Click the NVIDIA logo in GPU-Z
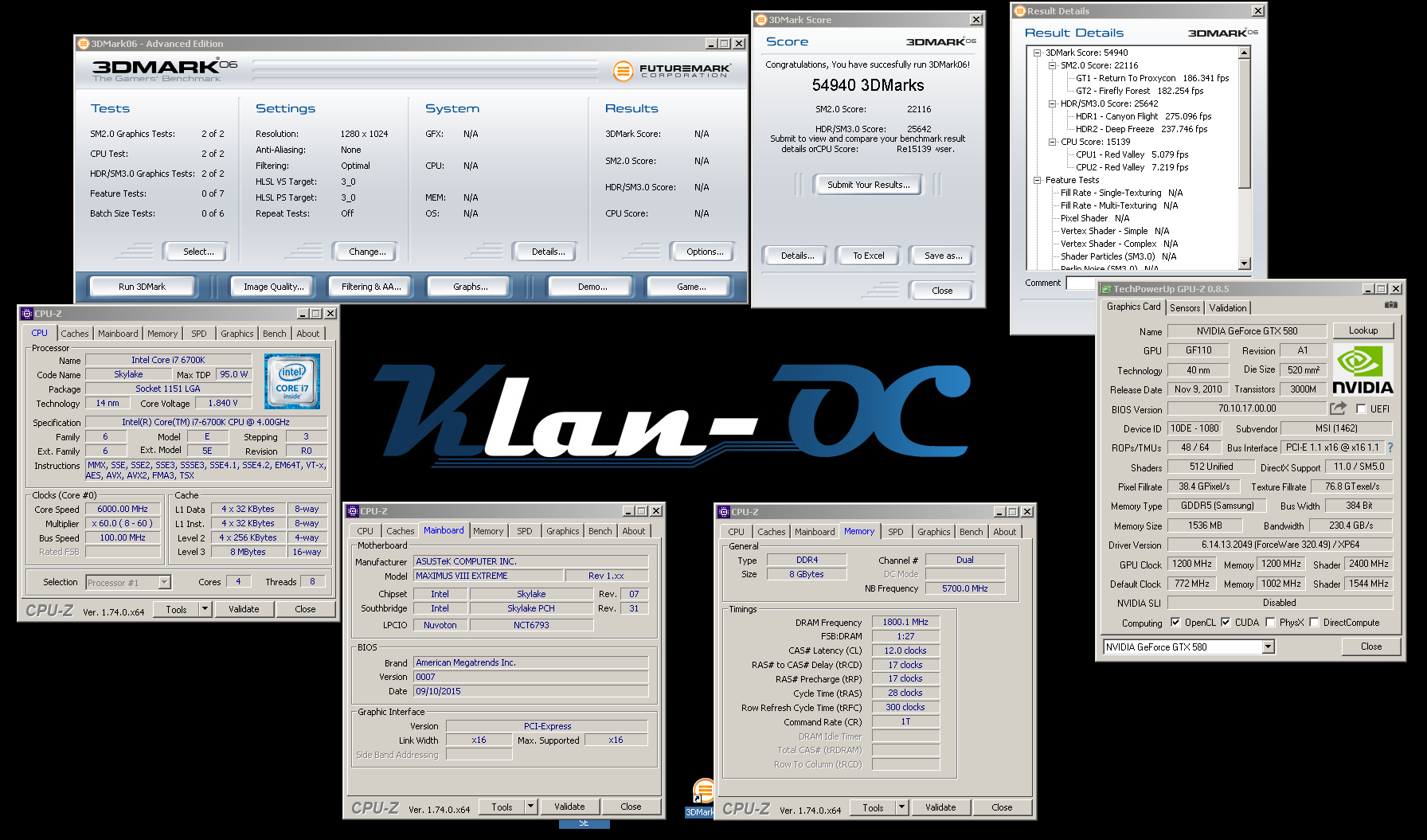Screen dimensions: 1427x840 click(1362, 370)
